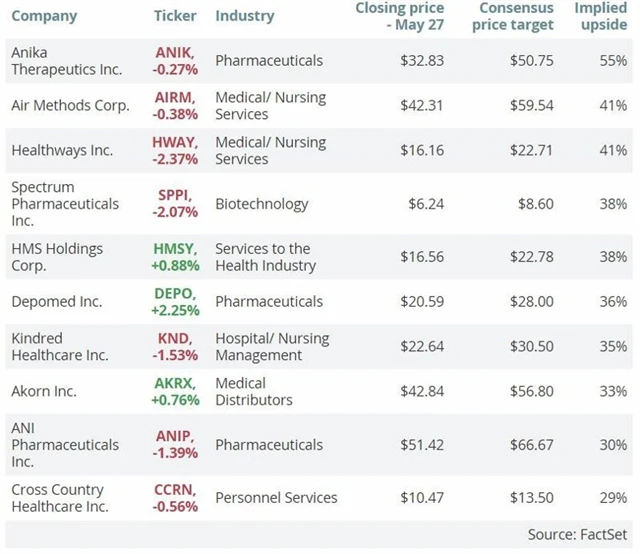Click the ANIK ticker link

177,52
